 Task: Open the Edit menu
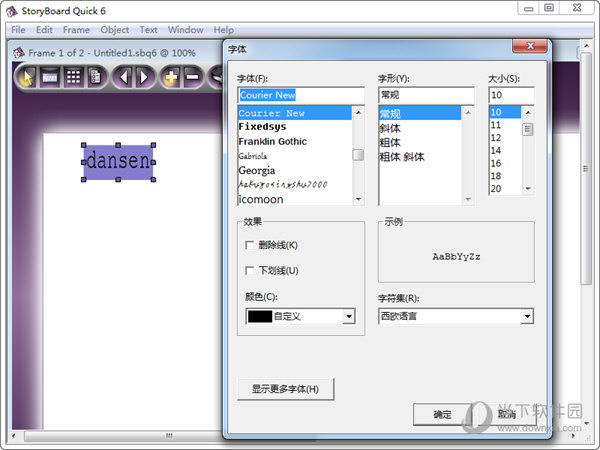pyautogui.click(x=44, y=29)
